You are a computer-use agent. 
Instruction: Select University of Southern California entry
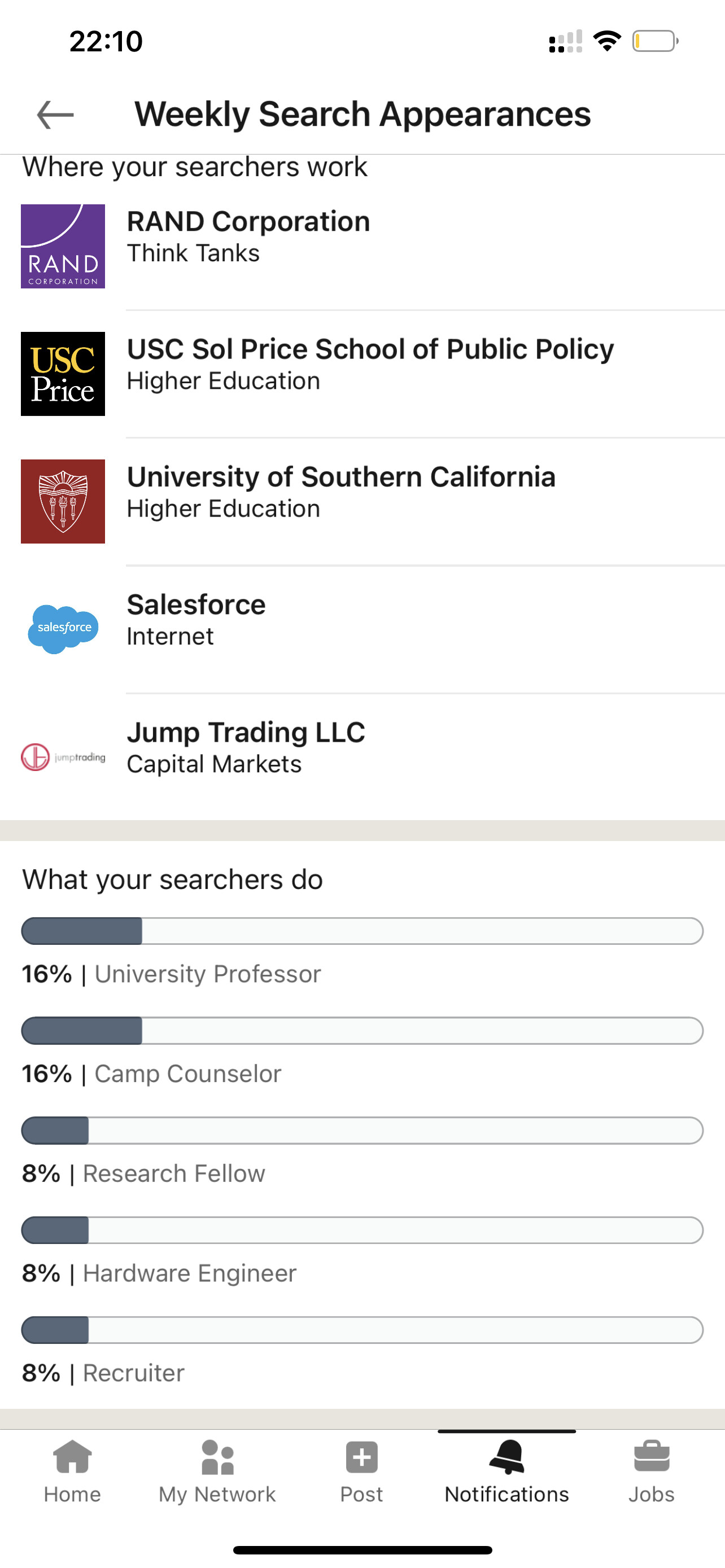click(341, 477)
